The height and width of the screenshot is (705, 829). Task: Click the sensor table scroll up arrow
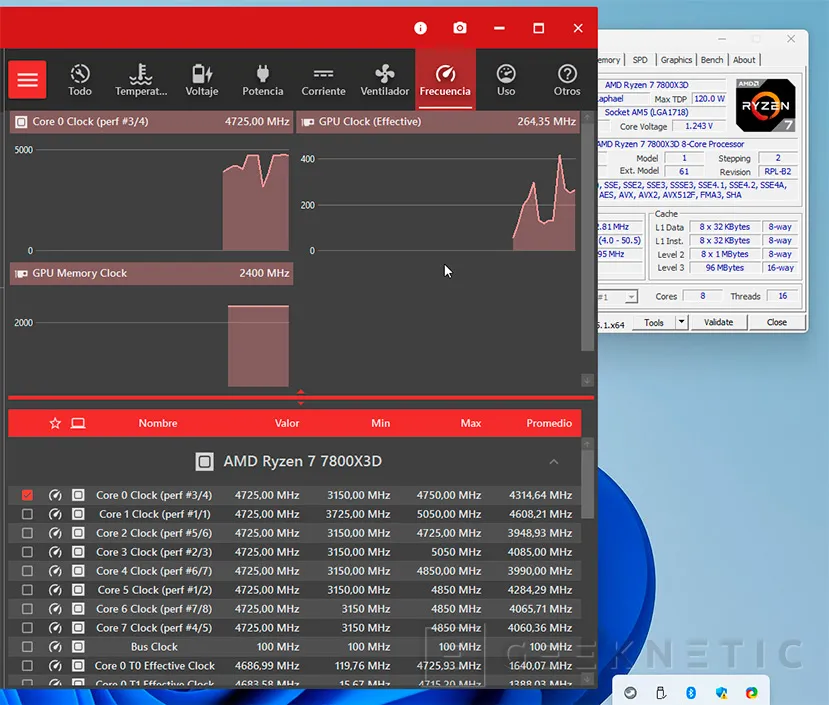point(587,444)
